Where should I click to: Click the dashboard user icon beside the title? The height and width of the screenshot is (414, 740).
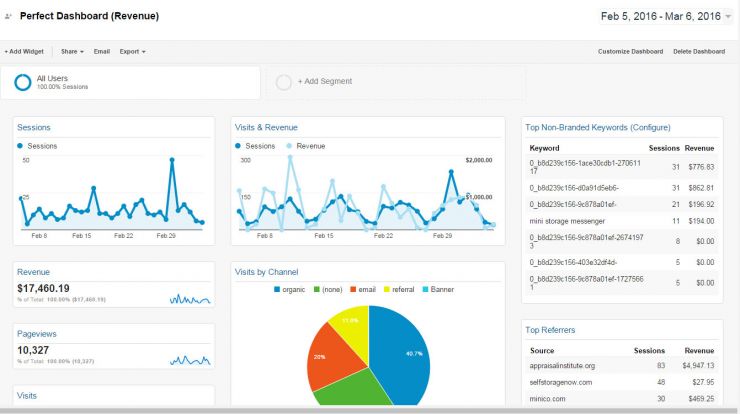pyautogui.click(x=8, y=16)
